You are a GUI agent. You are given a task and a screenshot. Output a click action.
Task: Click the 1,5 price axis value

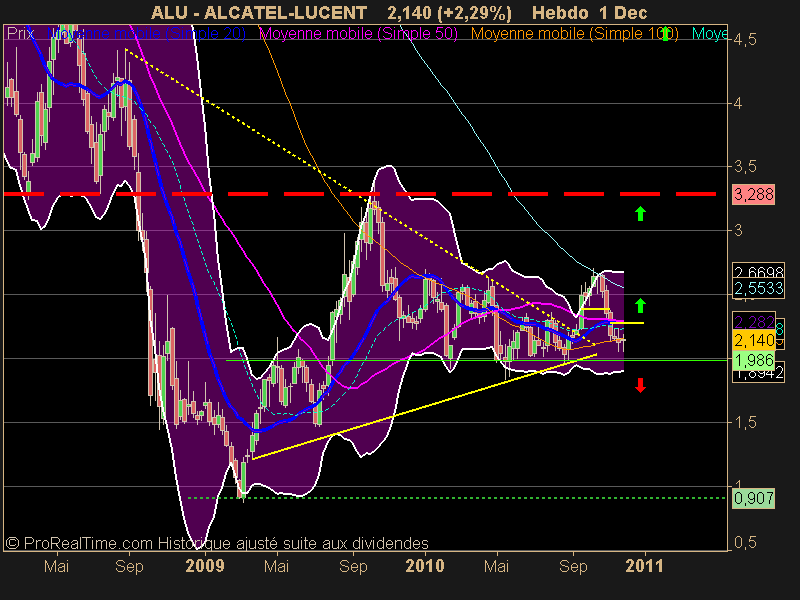pos(745,422)
